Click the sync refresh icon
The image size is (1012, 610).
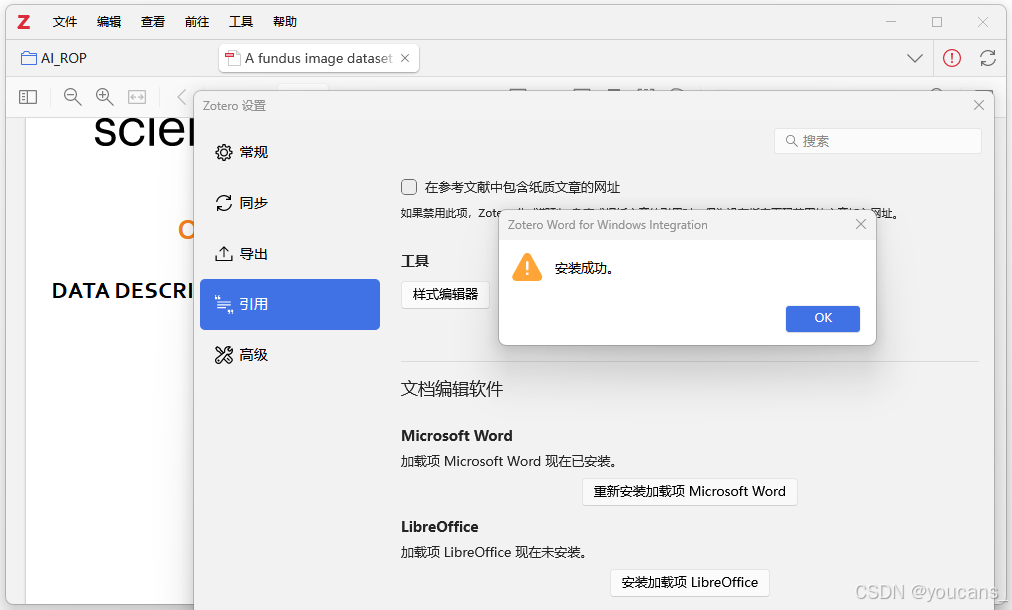click(x=987, y=58)
